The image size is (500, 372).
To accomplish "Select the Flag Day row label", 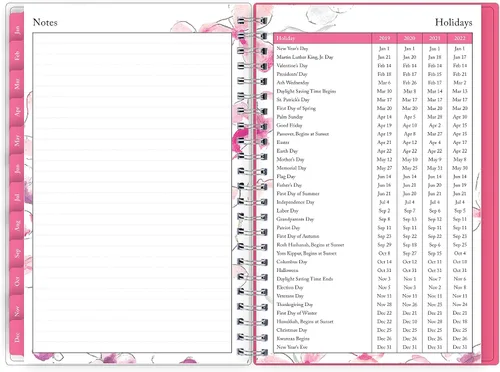I will 286,177.
